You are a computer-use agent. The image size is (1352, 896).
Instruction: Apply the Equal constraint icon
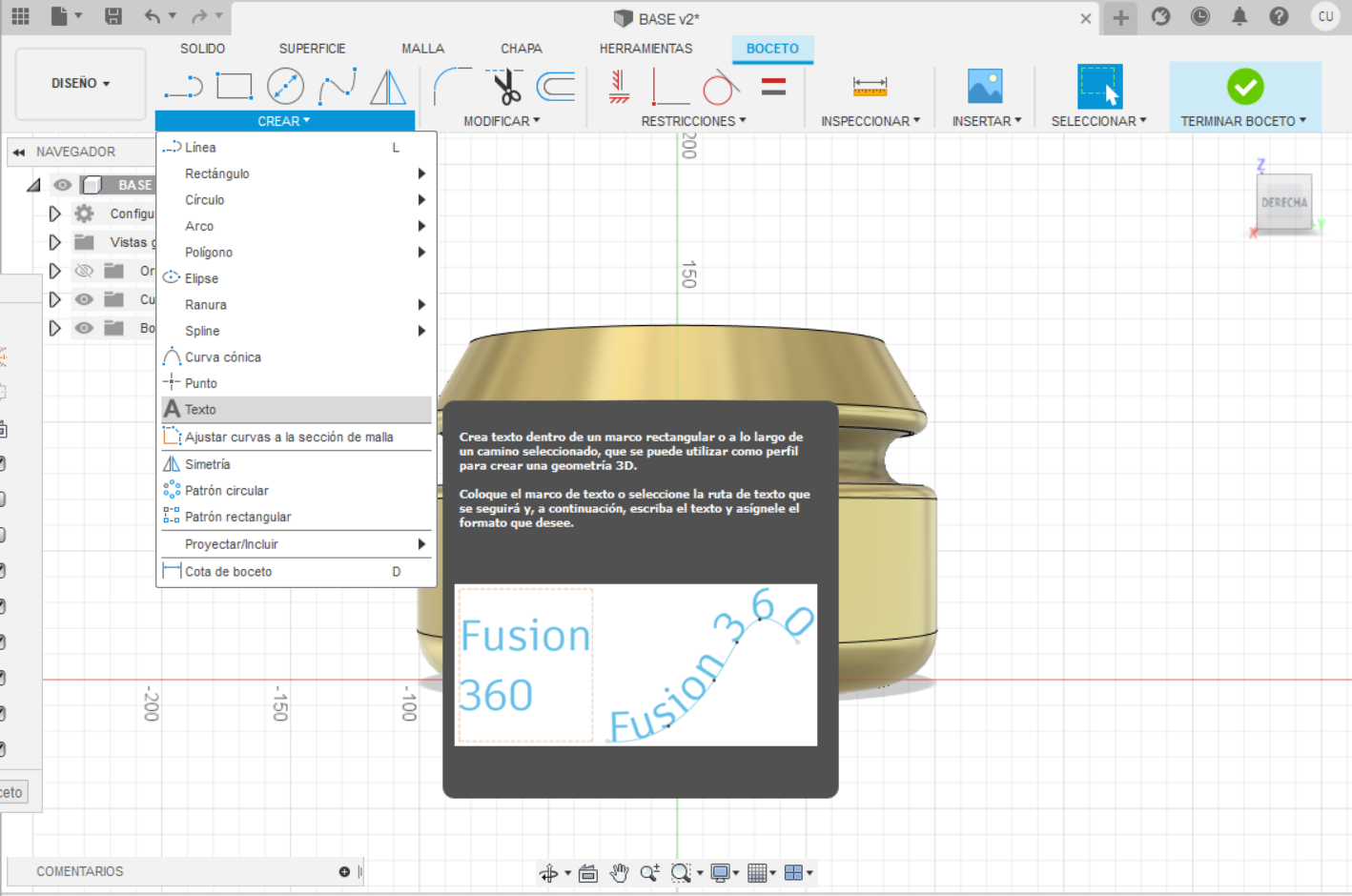click(x=773, y=87)
